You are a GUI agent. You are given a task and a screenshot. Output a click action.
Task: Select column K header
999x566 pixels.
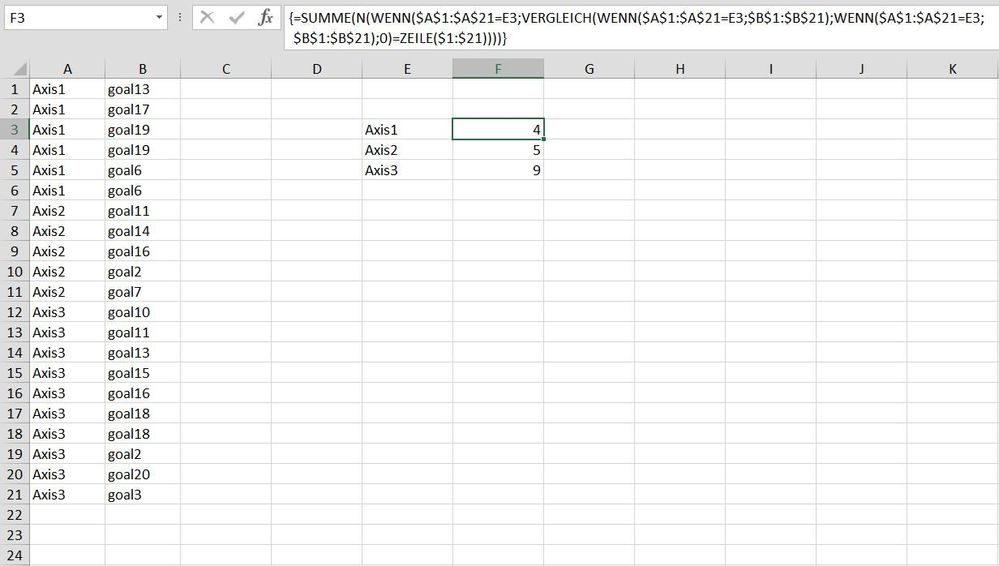[952, 69]
